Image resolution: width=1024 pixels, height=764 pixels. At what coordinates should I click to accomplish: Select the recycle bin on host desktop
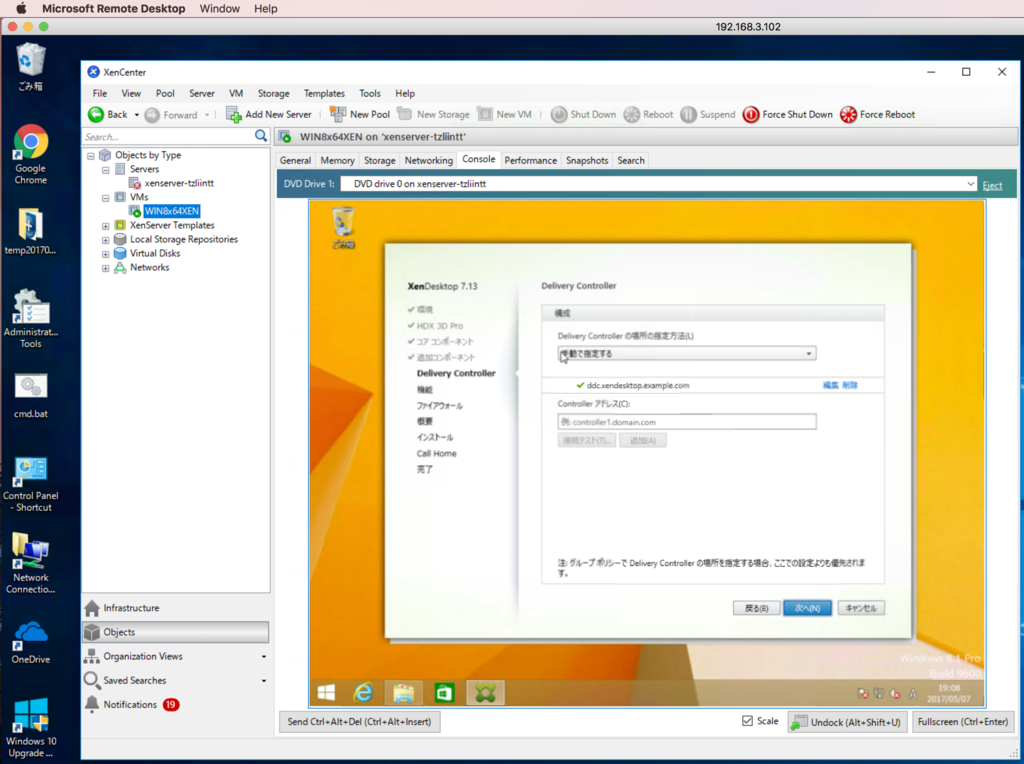pyautogui.click(x=30, y=67)
